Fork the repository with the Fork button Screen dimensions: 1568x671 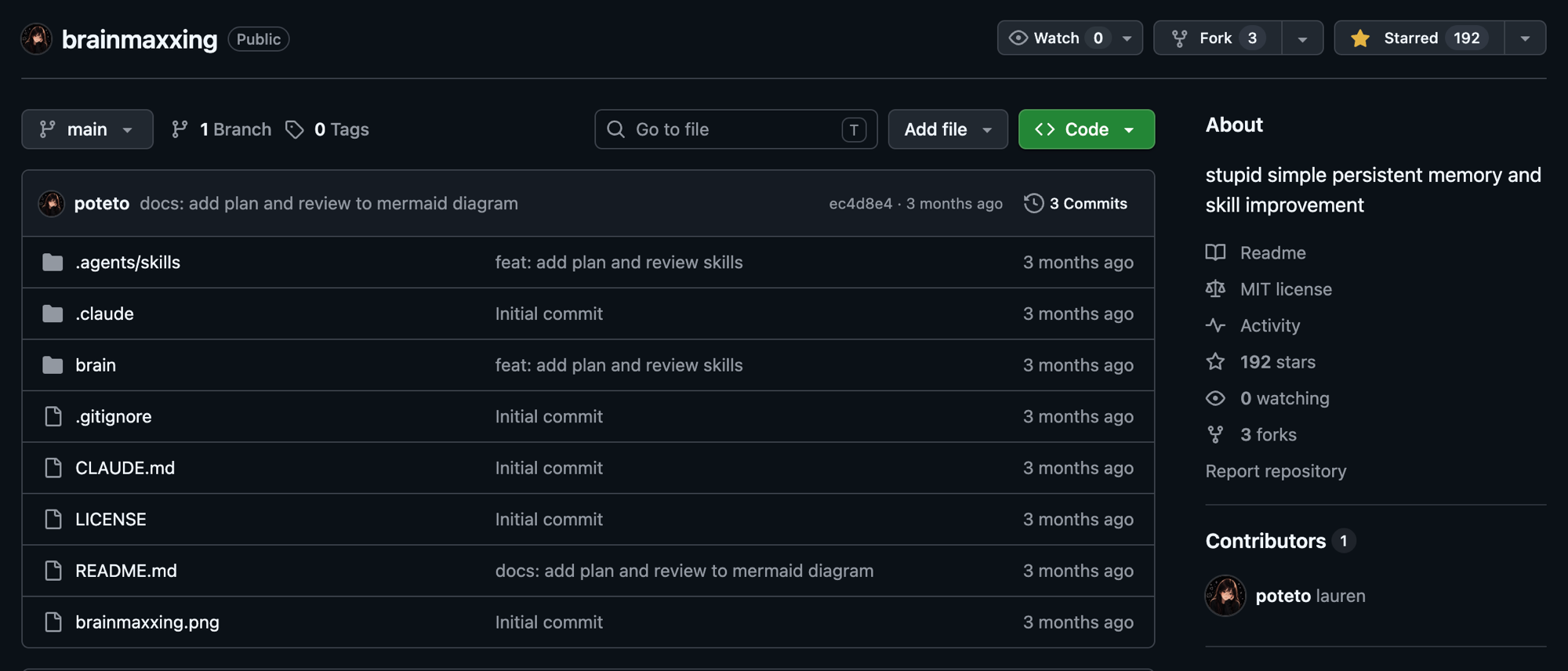(x=1218, y=38)
